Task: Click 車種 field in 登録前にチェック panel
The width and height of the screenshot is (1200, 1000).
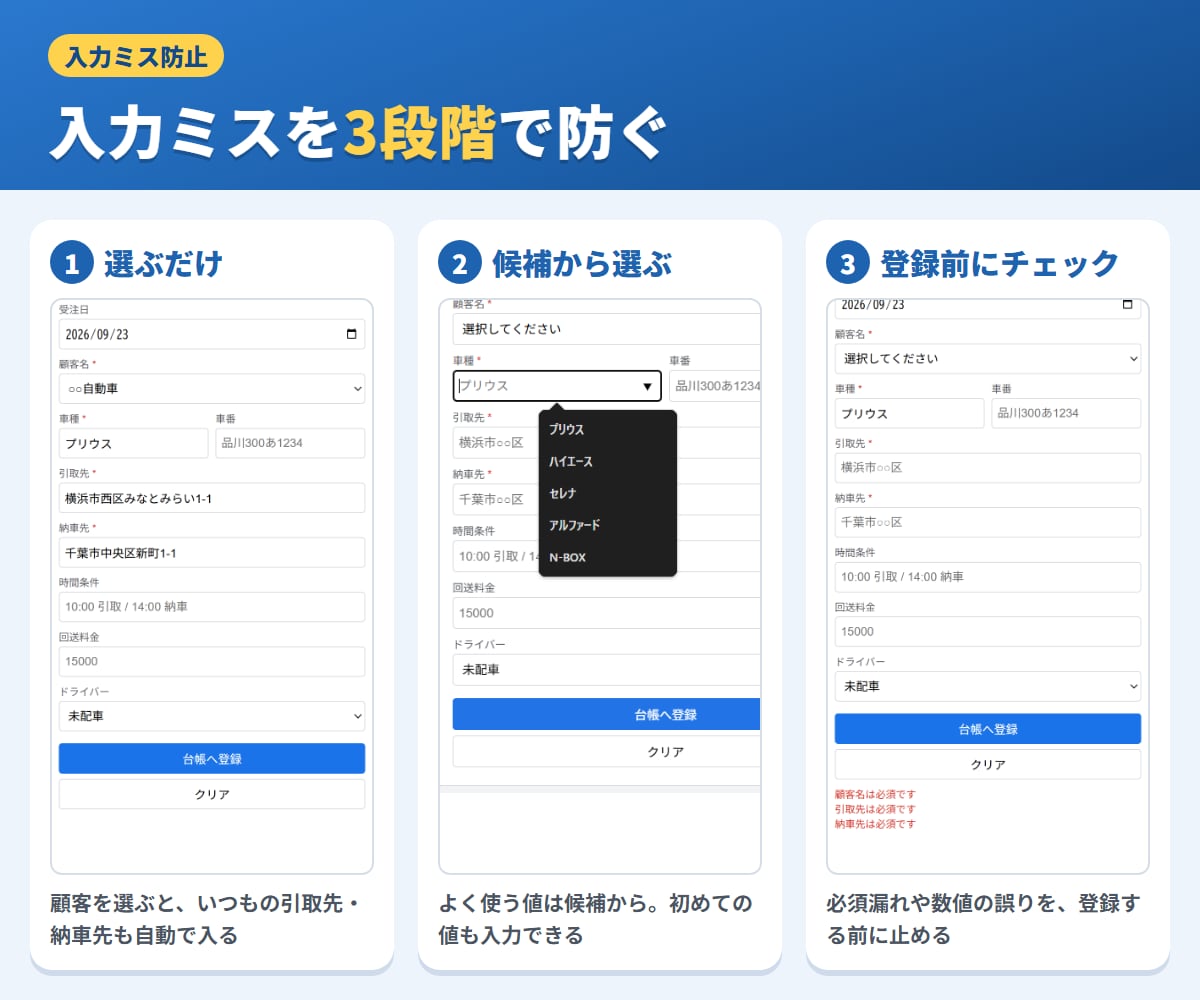Action: click(x=910, y=413)
